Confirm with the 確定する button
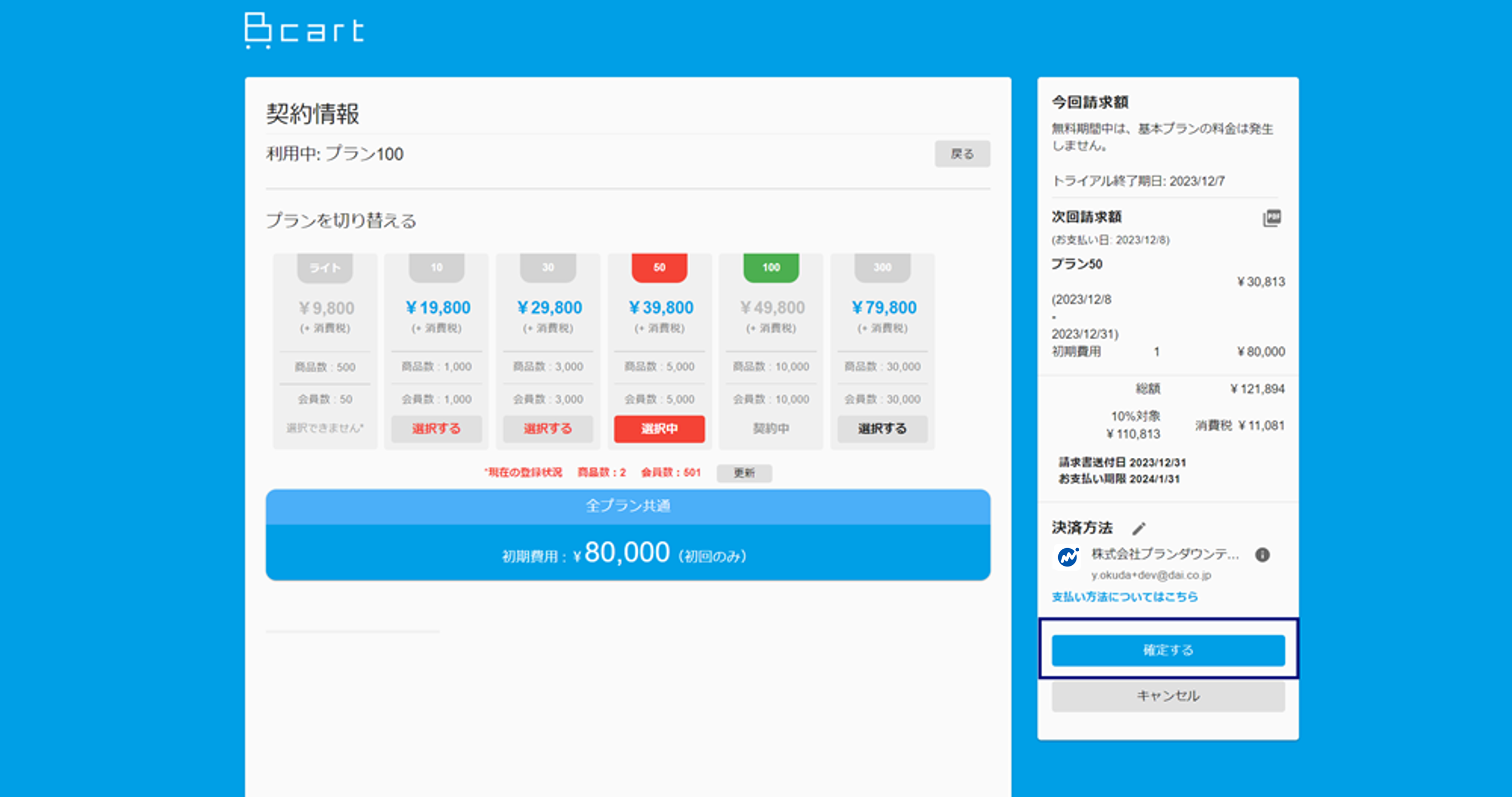This screenshot has height=797, width=1512. 1168,650
